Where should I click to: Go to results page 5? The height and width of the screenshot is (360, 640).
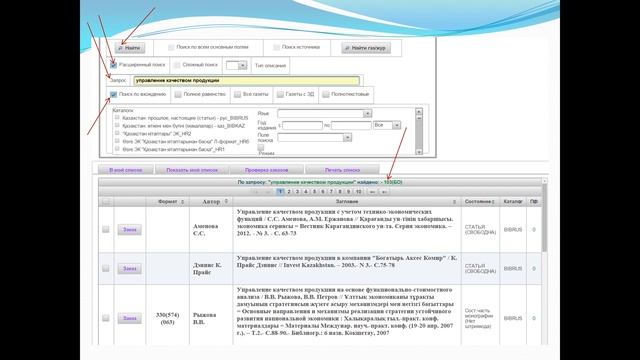(314, 191)
